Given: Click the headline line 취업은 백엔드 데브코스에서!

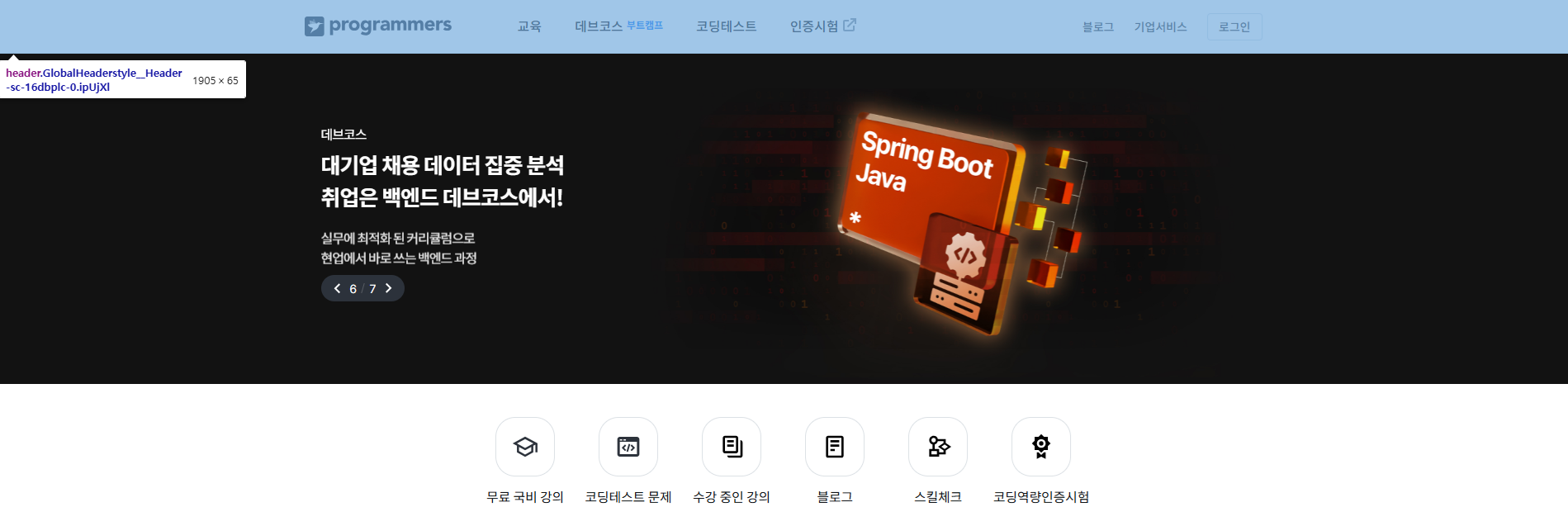Looking at the screenshot, I should coord(443,197).
